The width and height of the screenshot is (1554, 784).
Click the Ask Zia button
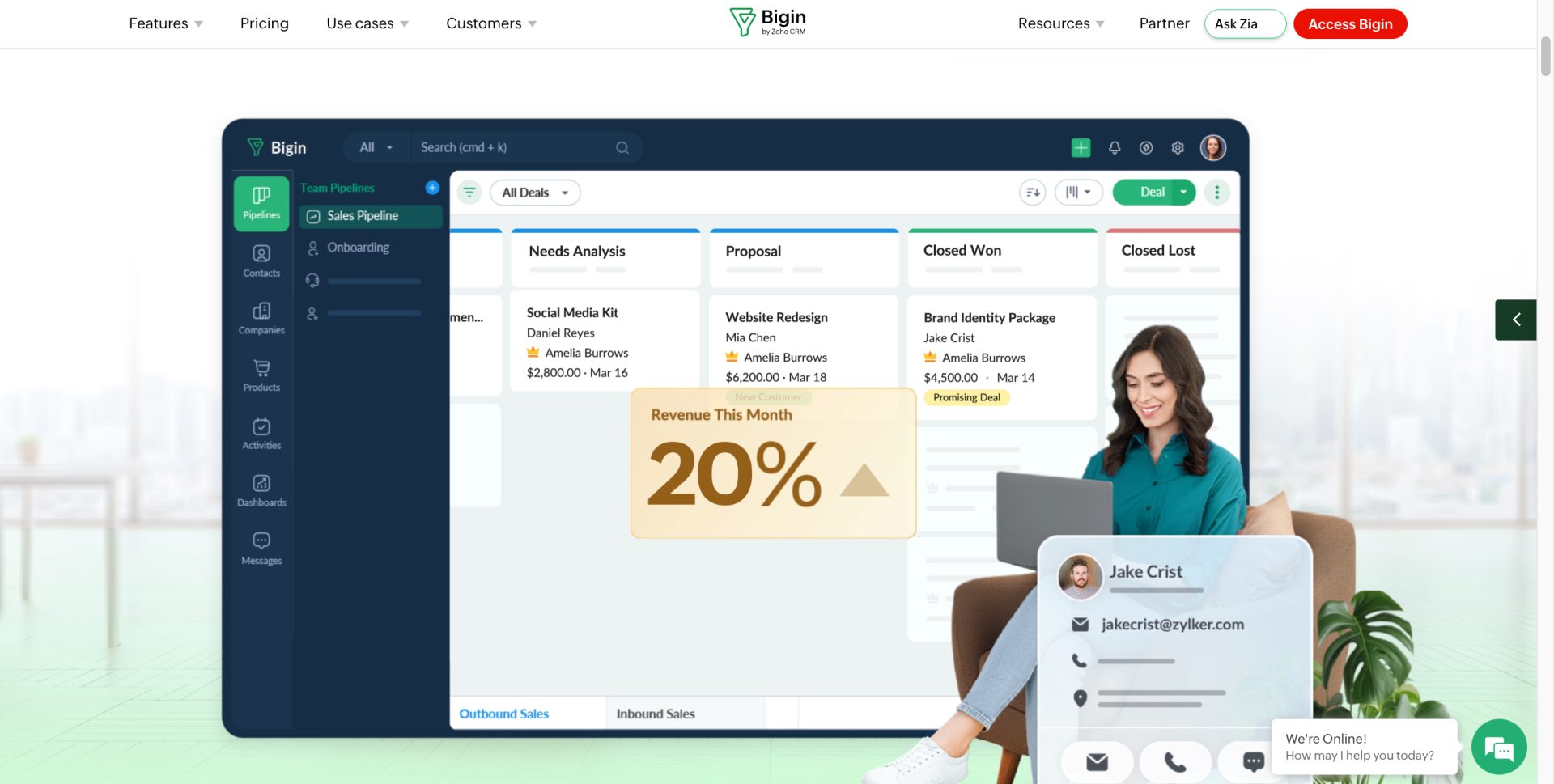(1245, 23)
